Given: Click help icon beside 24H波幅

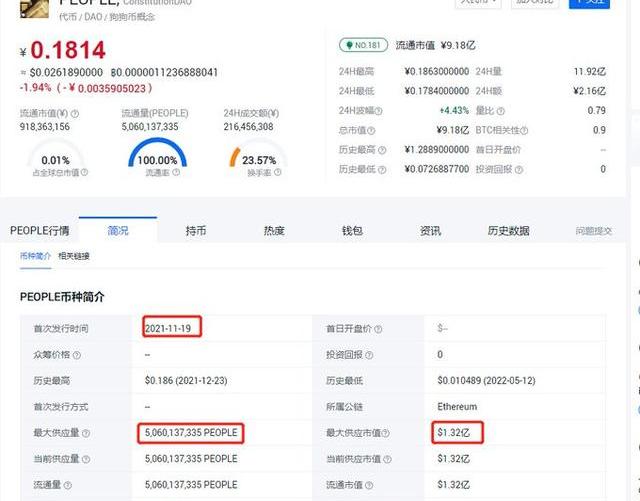Looking at the screenshot, I should click(380, 110).
